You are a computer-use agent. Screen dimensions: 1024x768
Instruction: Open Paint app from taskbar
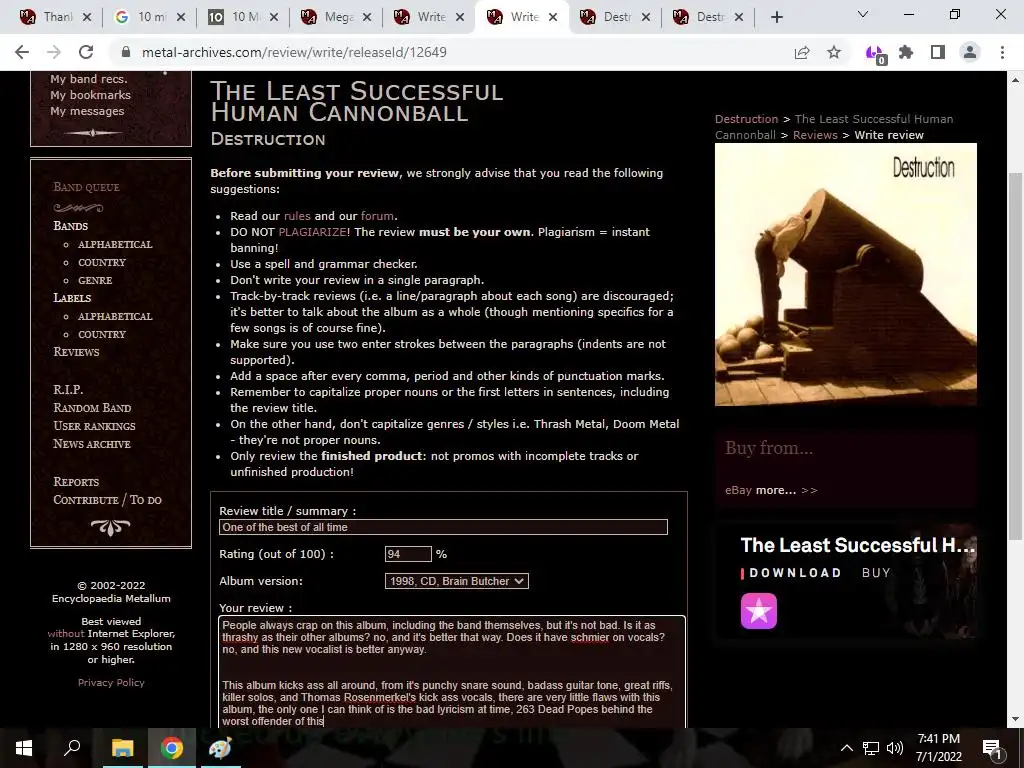(x=220, y=748)
